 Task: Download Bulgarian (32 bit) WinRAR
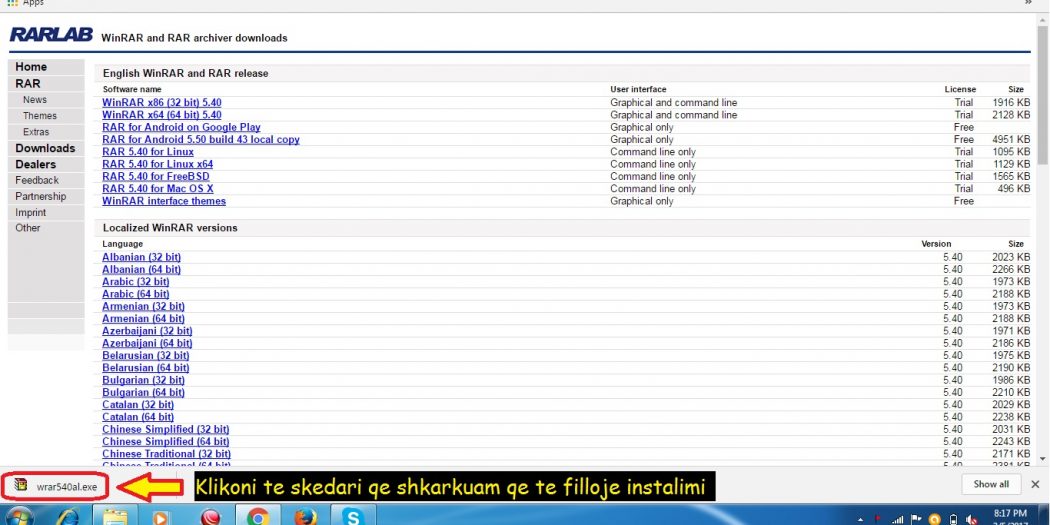[x=143, y=380]
